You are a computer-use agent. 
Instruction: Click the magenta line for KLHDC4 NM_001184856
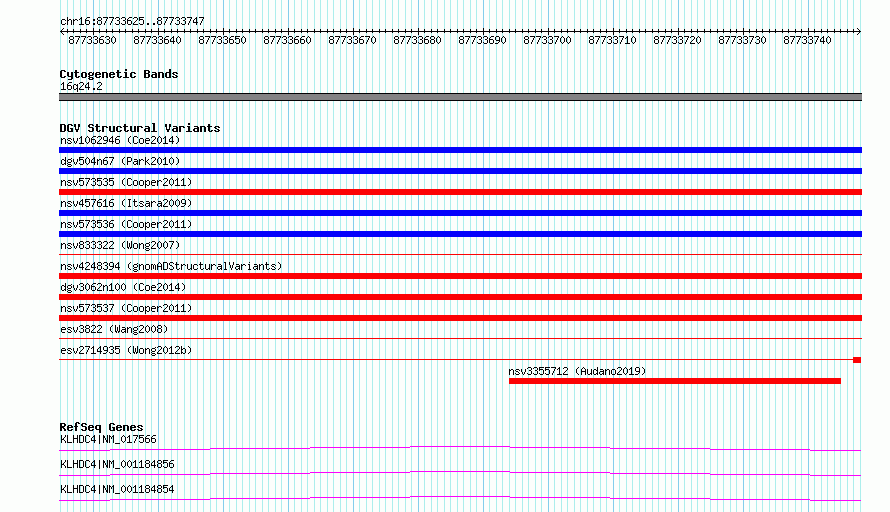point(460,473)
